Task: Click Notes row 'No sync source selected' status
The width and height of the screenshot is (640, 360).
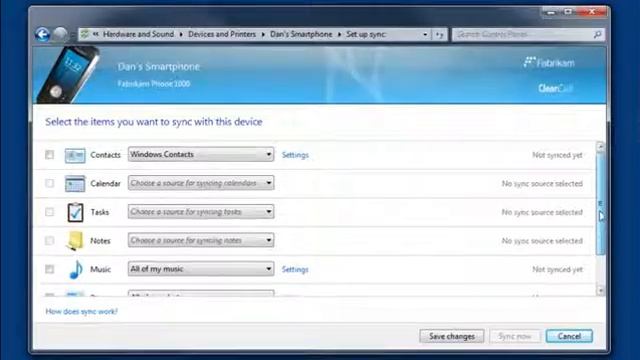Action: (x=542, y=241)
